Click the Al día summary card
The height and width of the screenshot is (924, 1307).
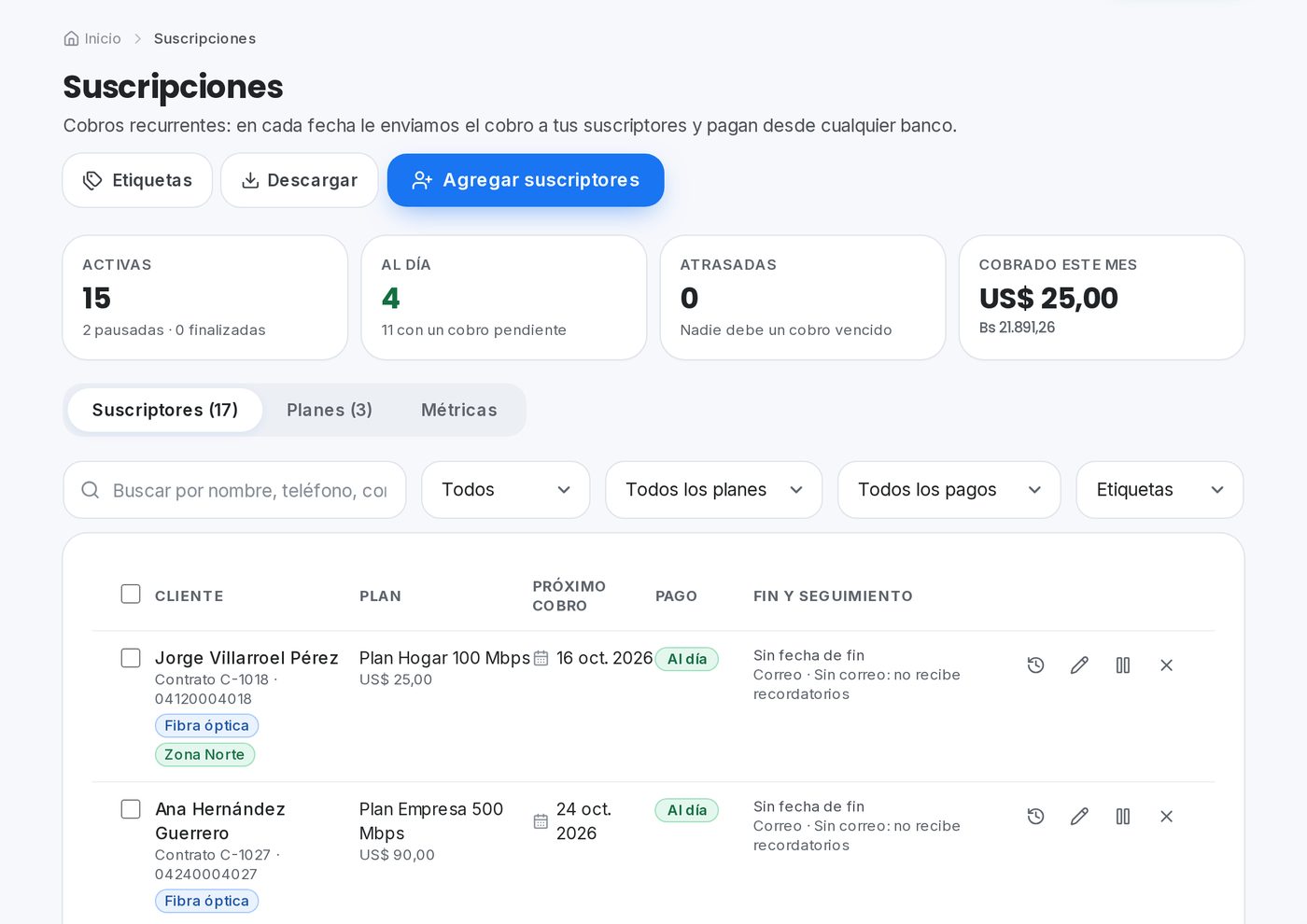click(x=504, y=298)
